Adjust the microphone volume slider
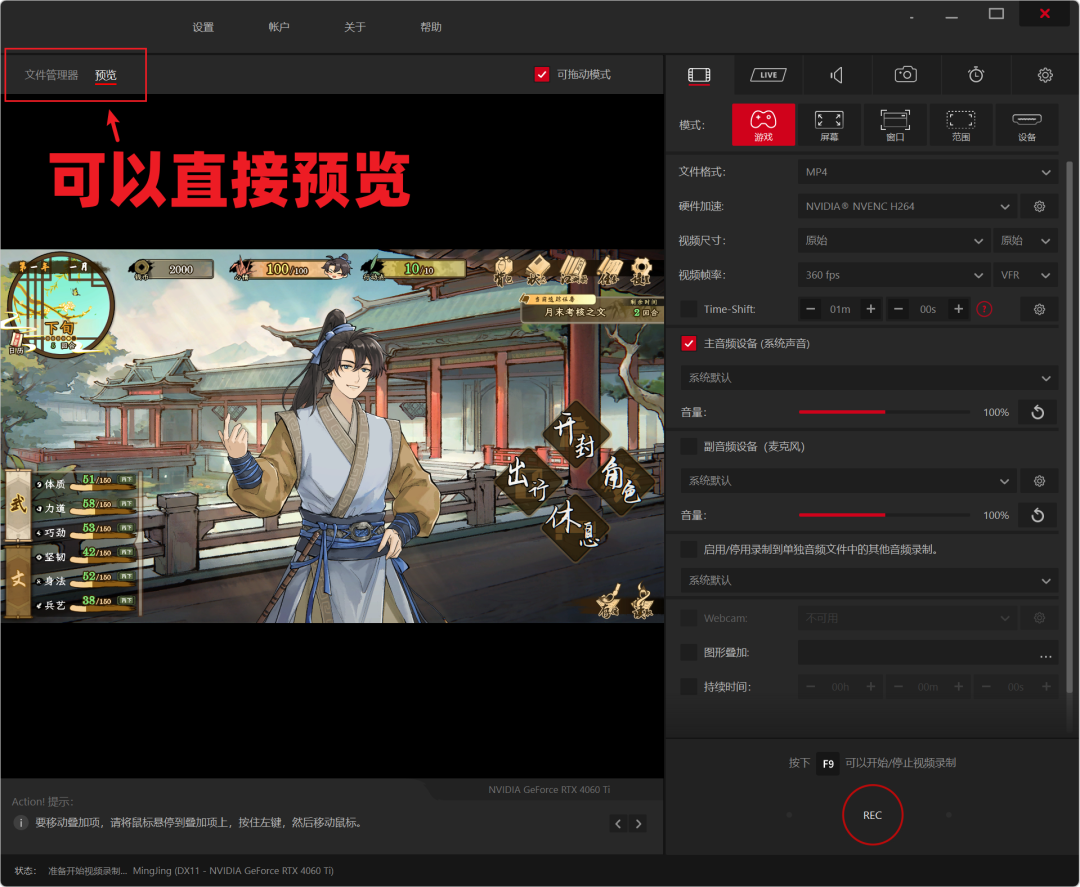 point(884,515)
